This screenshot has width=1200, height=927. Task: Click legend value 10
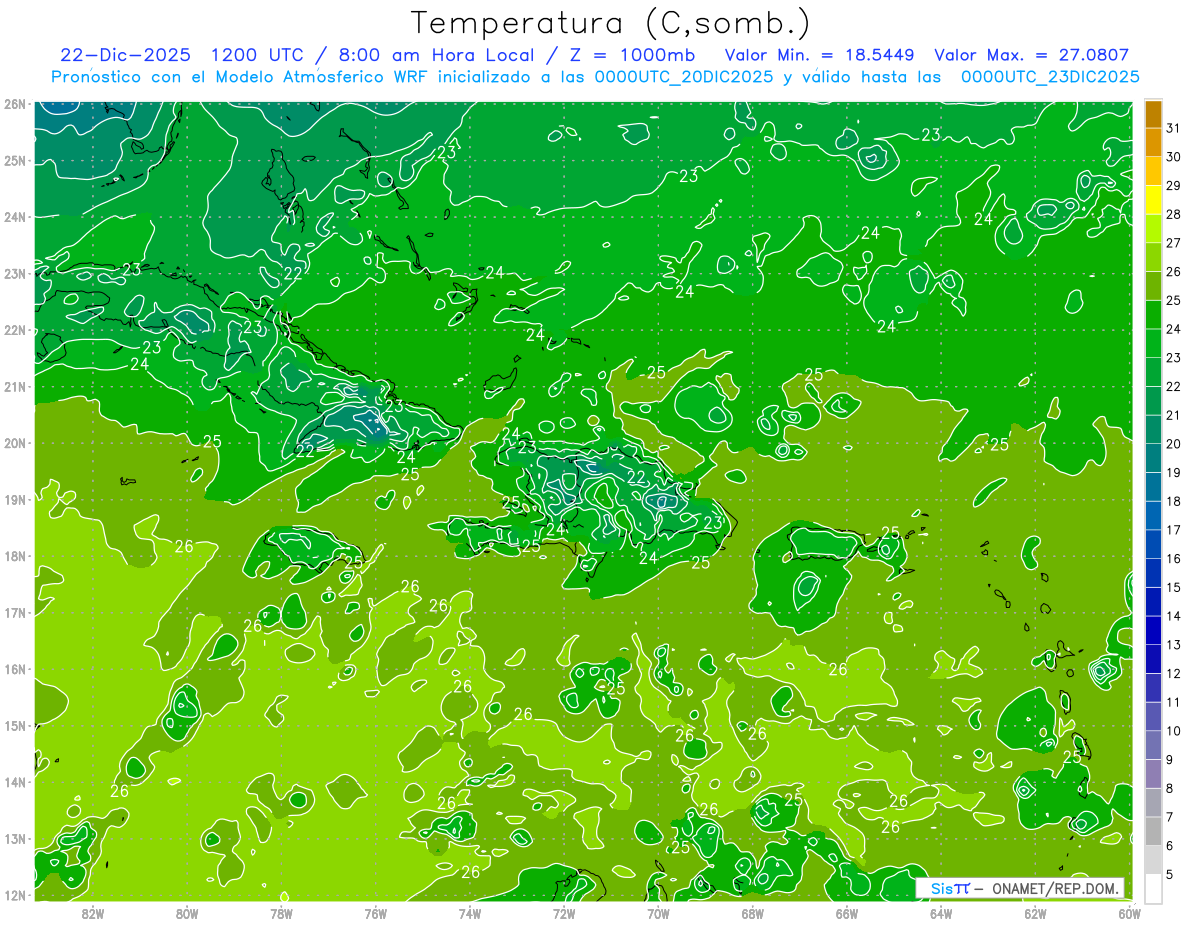point(1174,731)
